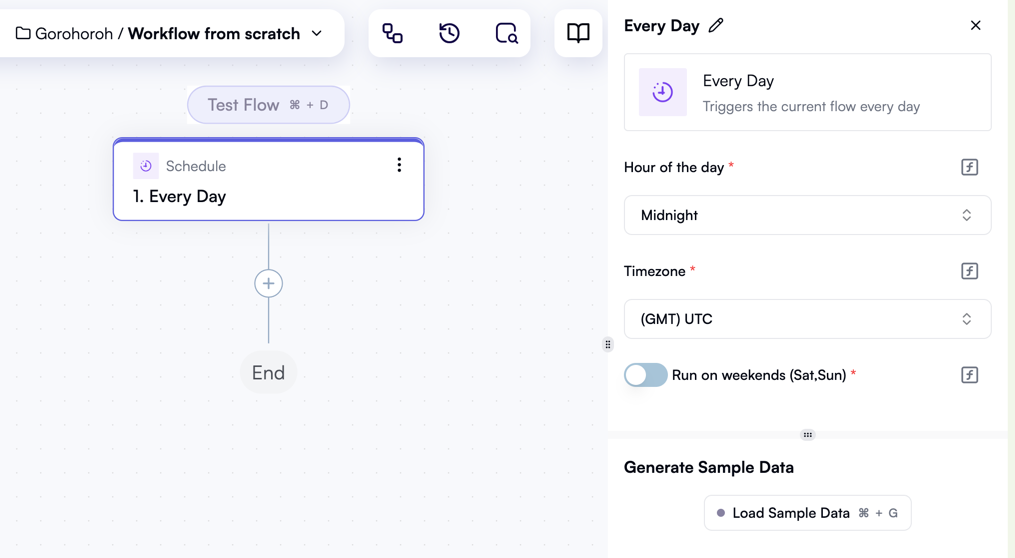Expand the Workflow from scratch name chevron

317,33
